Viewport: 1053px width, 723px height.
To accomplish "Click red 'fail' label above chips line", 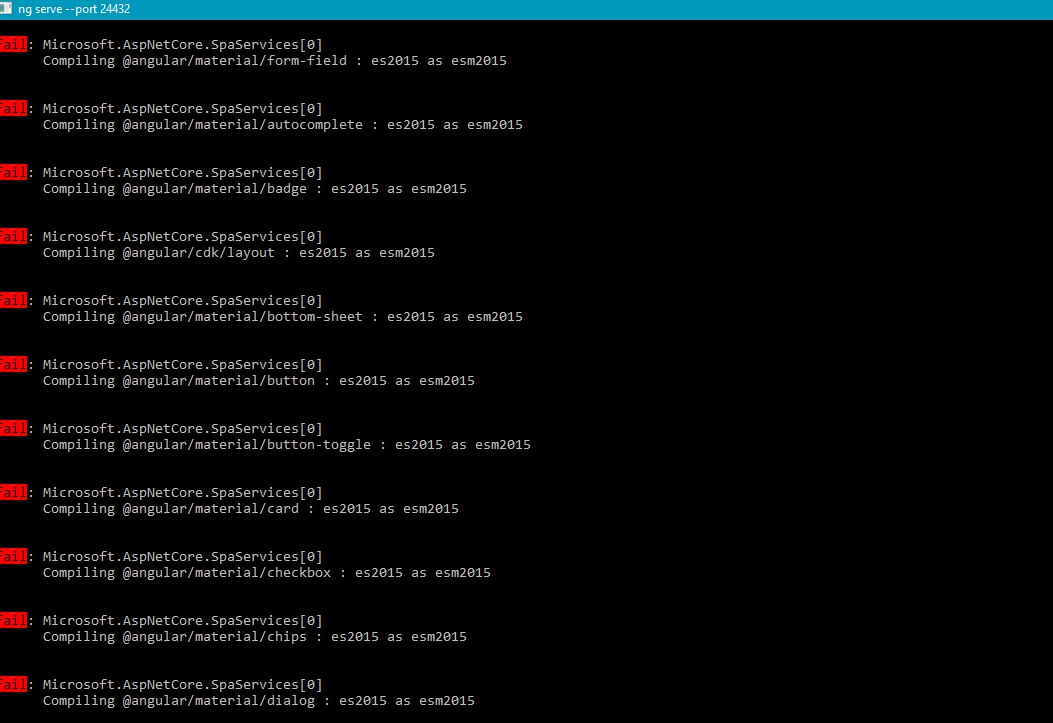I will click(x=13, y=620).
